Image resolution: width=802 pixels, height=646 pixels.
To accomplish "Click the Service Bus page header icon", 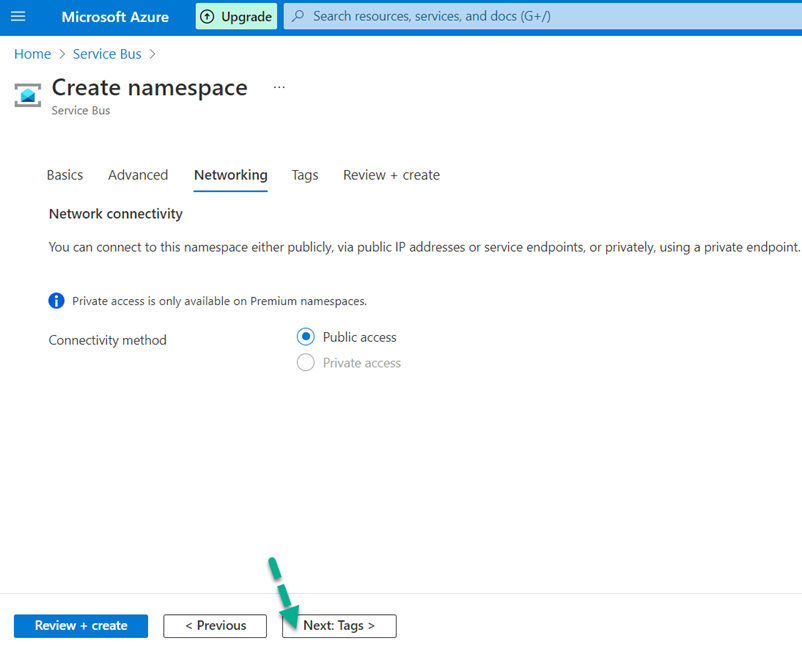I will tap(27, 95).
